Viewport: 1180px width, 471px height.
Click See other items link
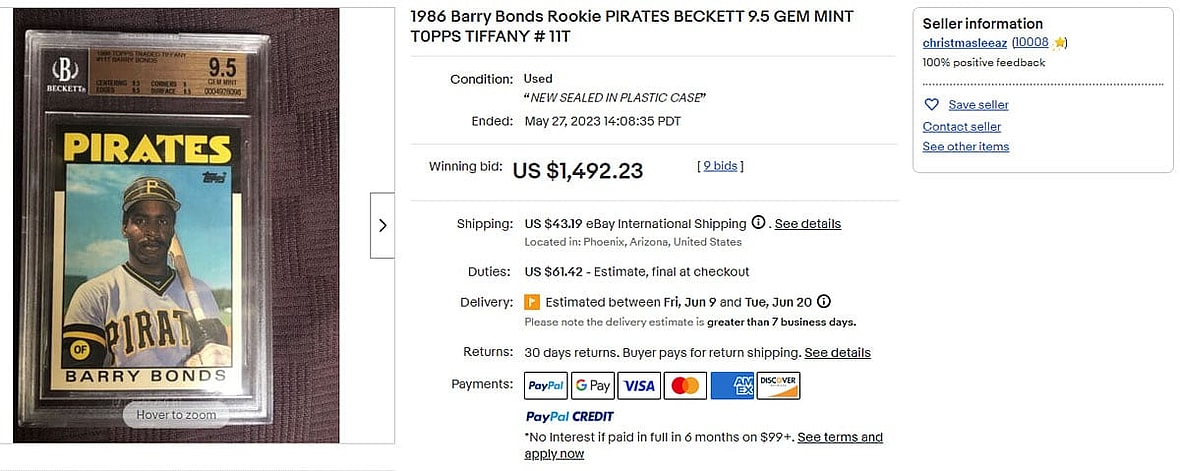click(x=965, y=147)
